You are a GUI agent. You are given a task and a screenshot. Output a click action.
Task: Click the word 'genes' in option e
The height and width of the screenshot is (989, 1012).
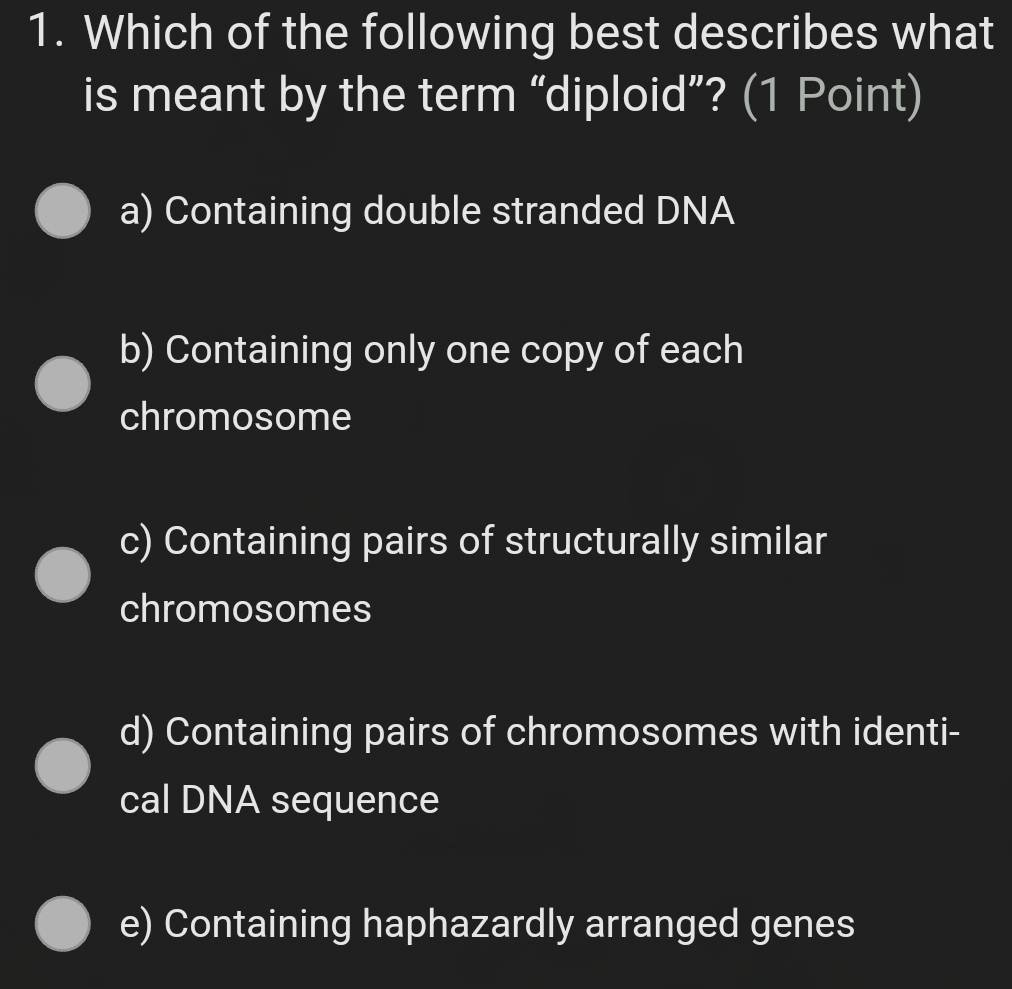[x=802, y=924]
